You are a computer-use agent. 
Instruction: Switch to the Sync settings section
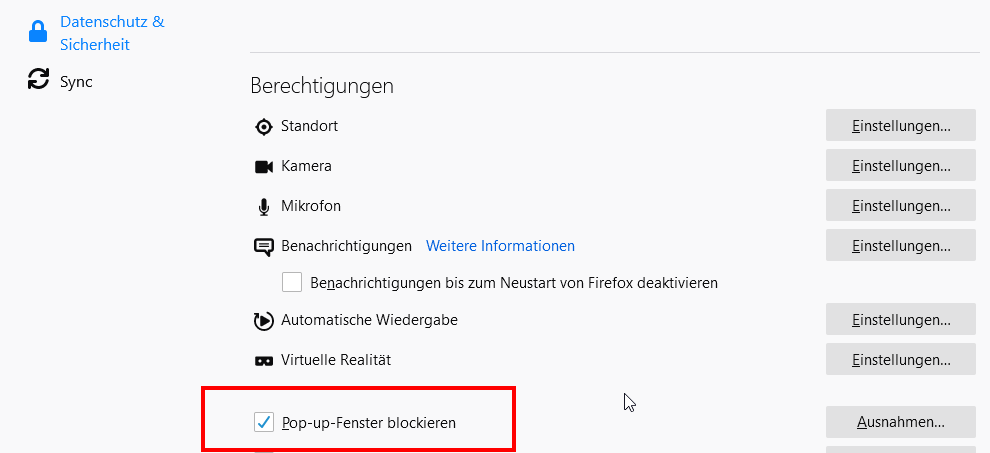pos(76,81)
